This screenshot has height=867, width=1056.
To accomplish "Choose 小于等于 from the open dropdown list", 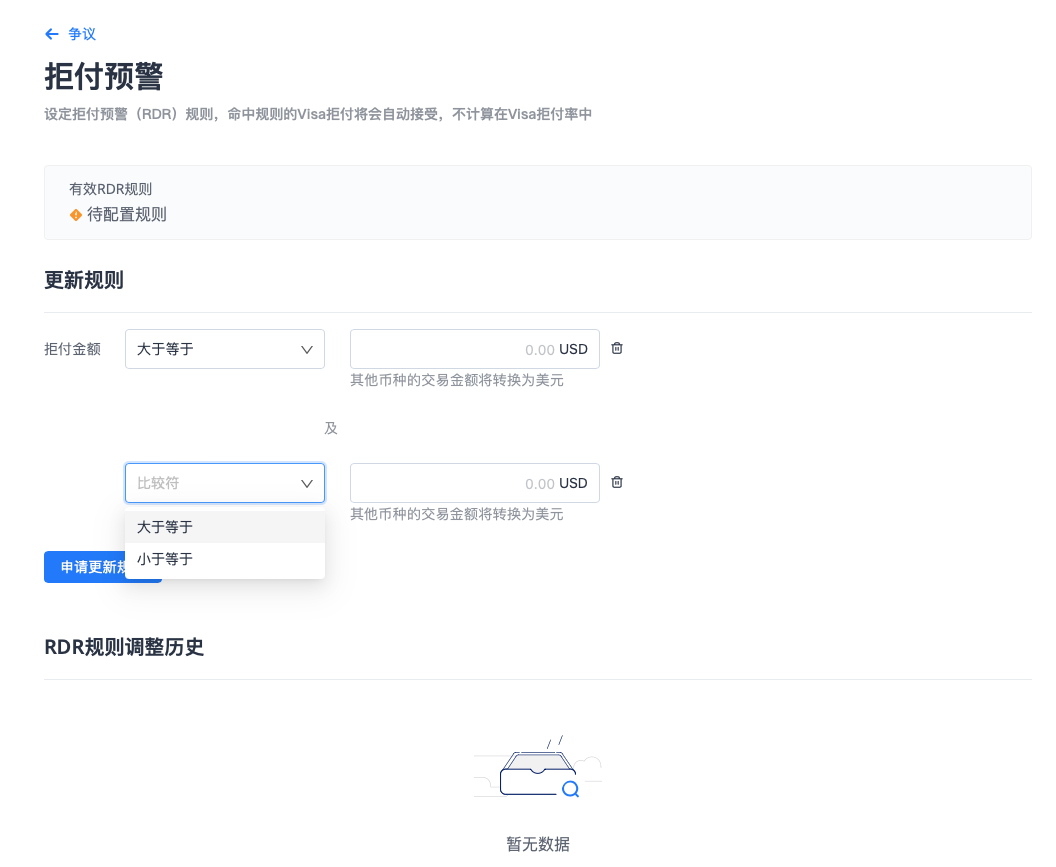I will tap(165, 559).
